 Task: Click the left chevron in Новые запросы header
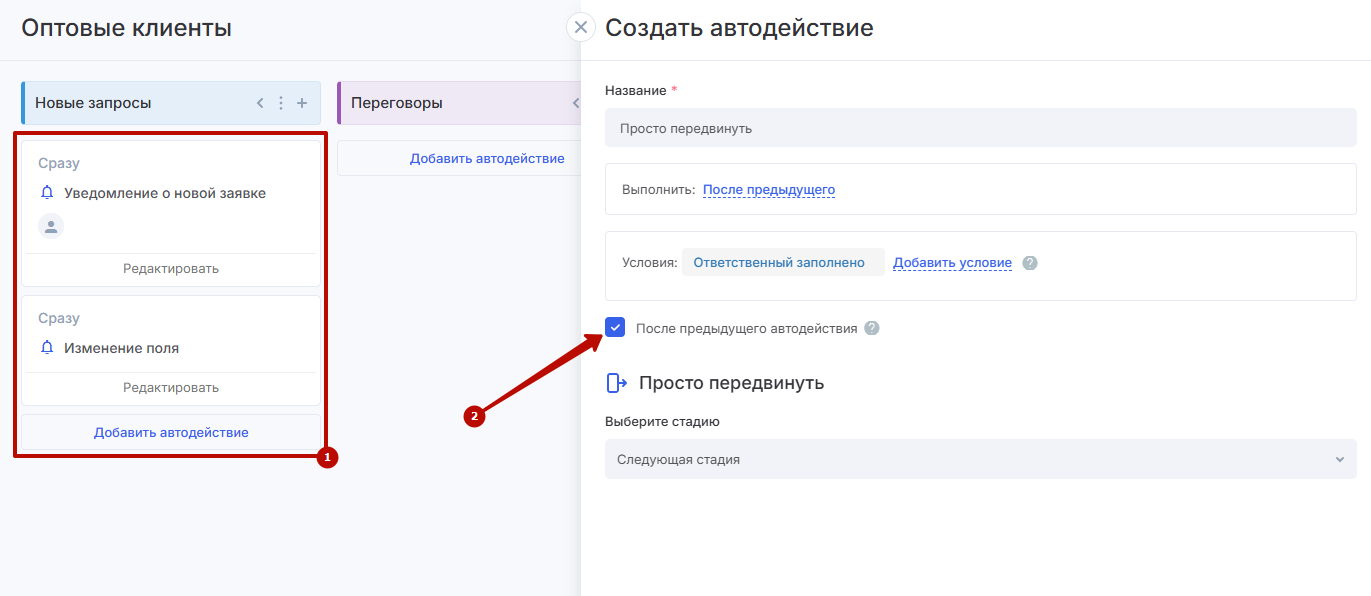(260, 103)
